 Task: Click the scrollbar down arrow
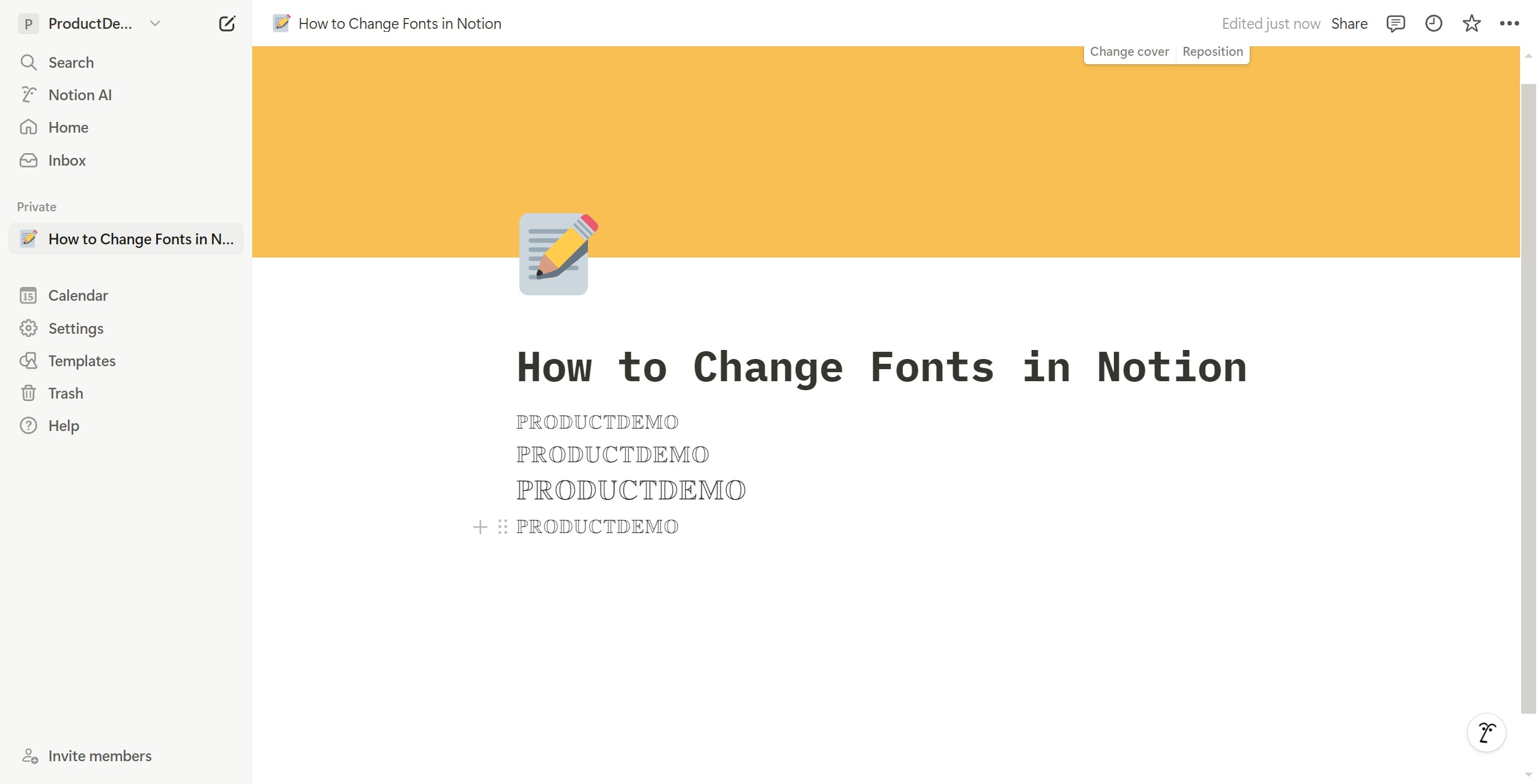click(x=1528, y=775)
